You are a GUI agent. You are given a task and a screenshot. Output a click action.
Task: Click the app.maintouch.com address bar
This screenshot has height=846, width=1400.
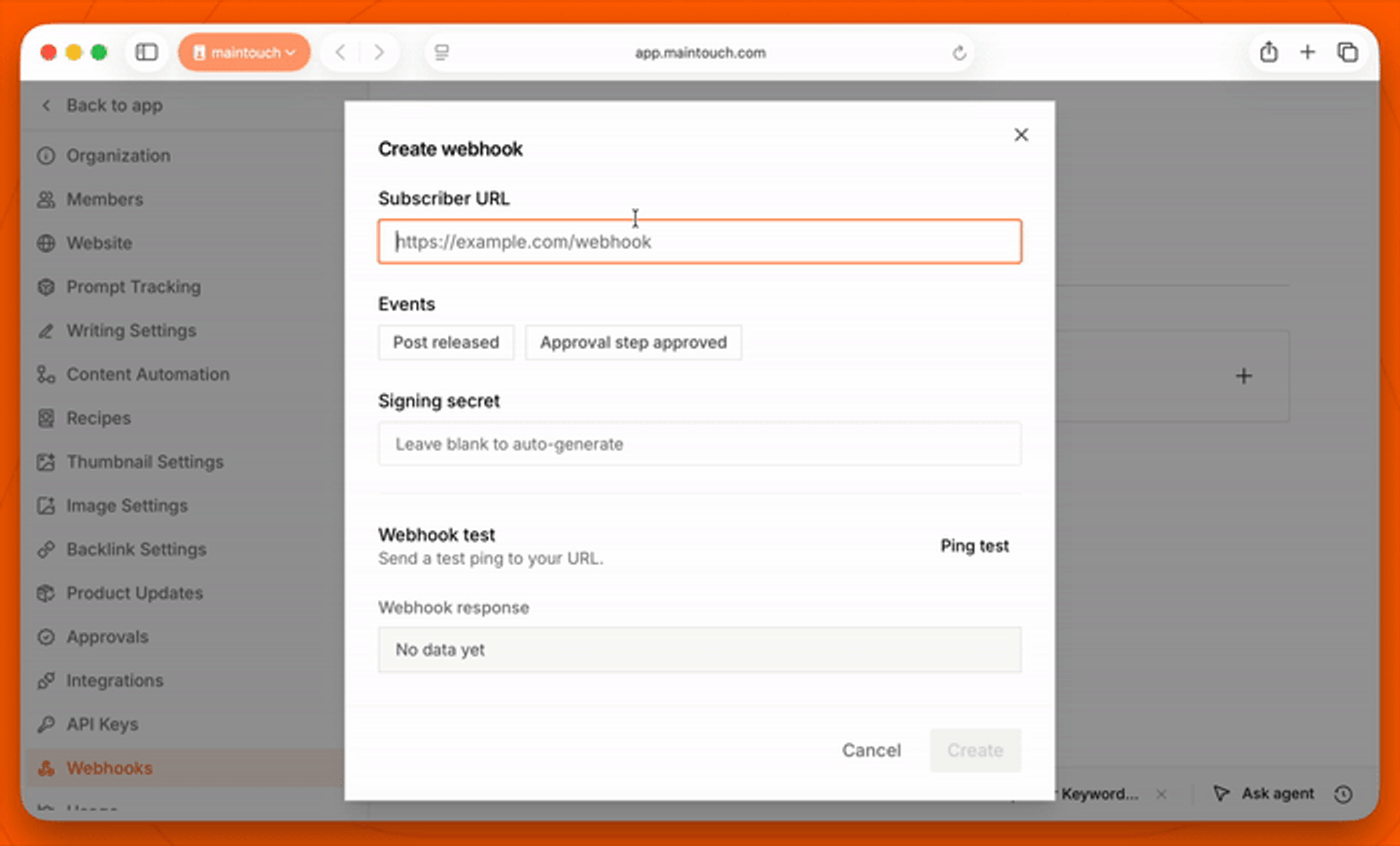click(700, 53)
